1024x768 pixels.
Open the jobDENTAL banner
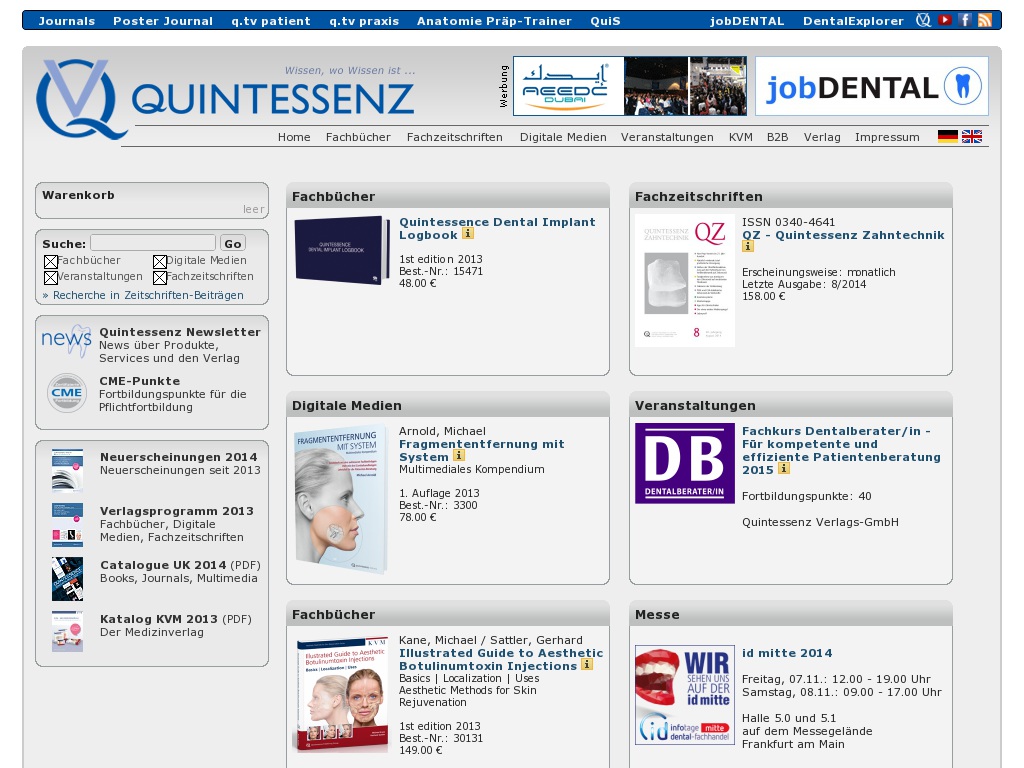[872, 86]
